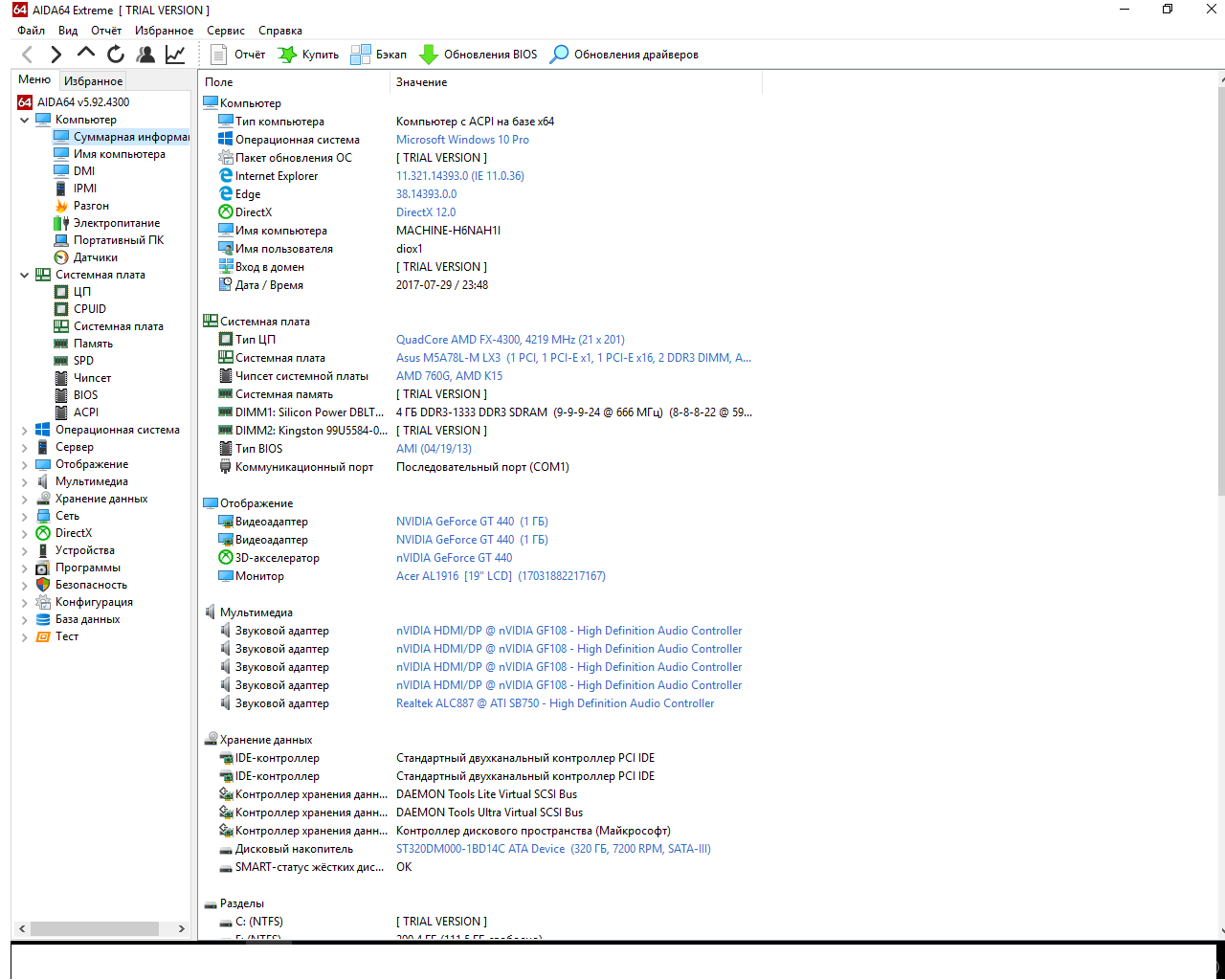The height and width of the screenshot is (980, 1225).
Task: Open the AMD 760G, AMD K15 chipset link
Action: coord(449,376)
